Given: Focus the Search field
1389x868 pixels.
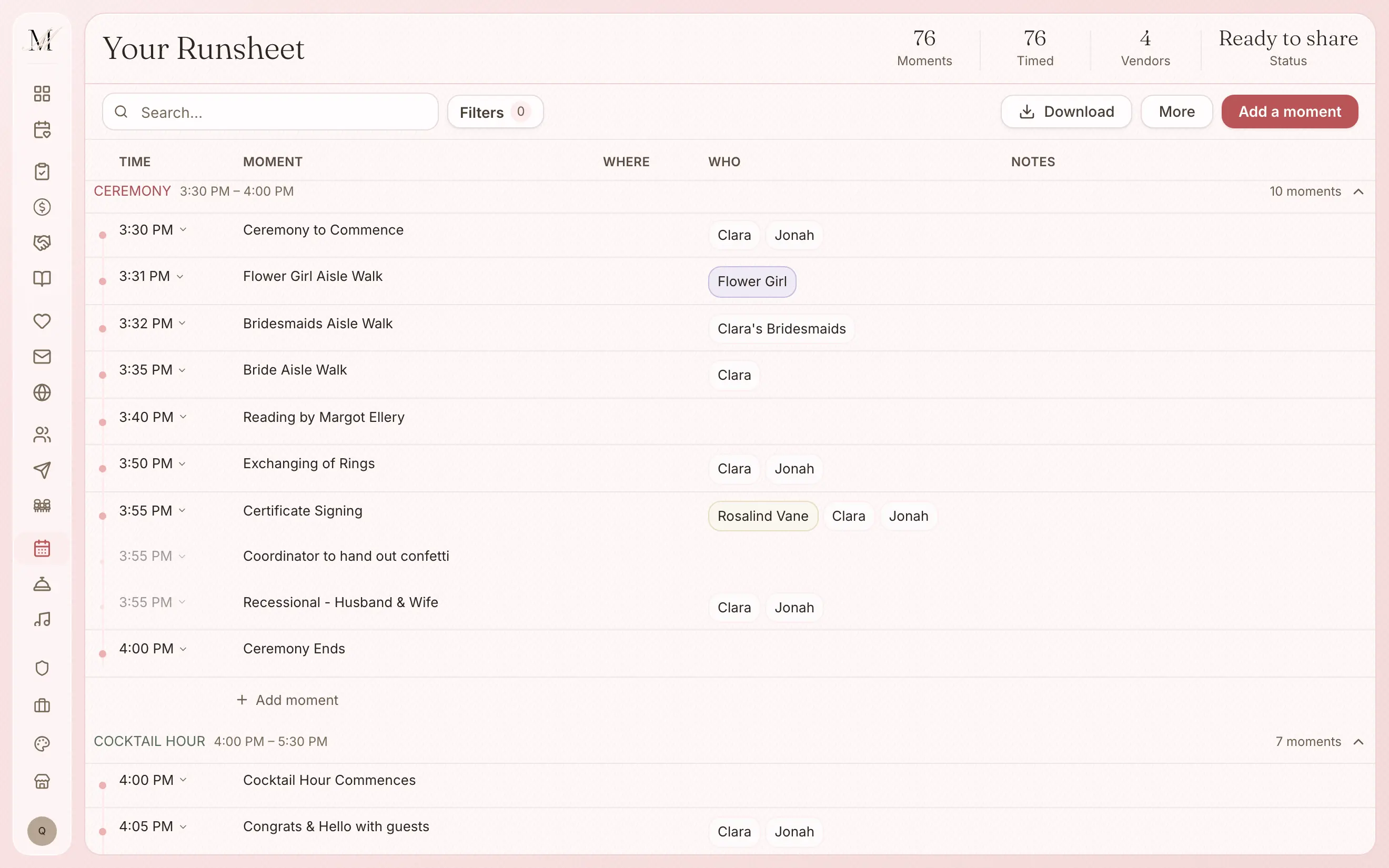Looking at the screenshot, I should [270, 112].
